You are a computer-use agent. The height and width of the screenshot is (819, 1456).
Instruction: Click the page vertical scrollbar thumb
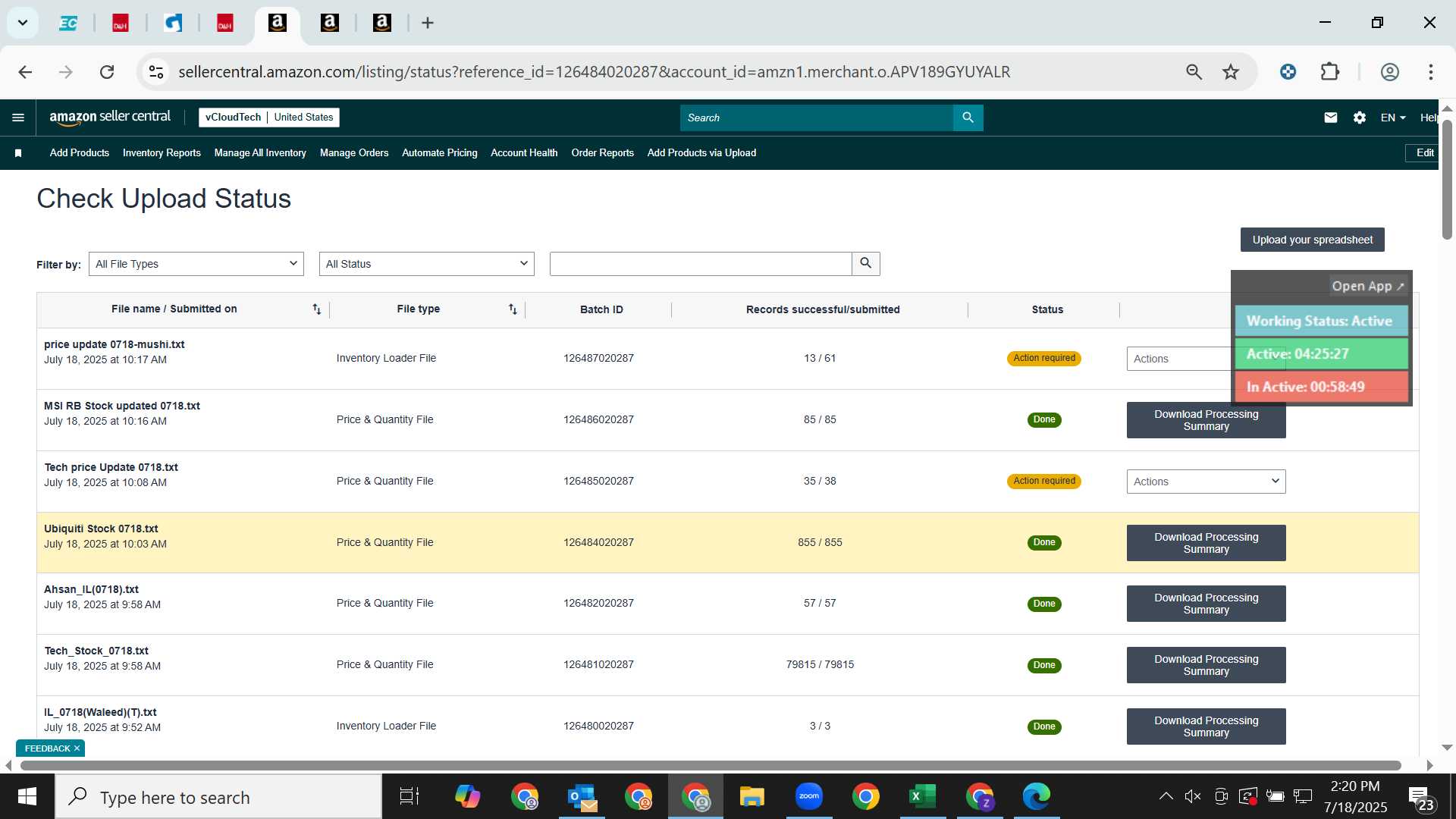[1447, 179]
